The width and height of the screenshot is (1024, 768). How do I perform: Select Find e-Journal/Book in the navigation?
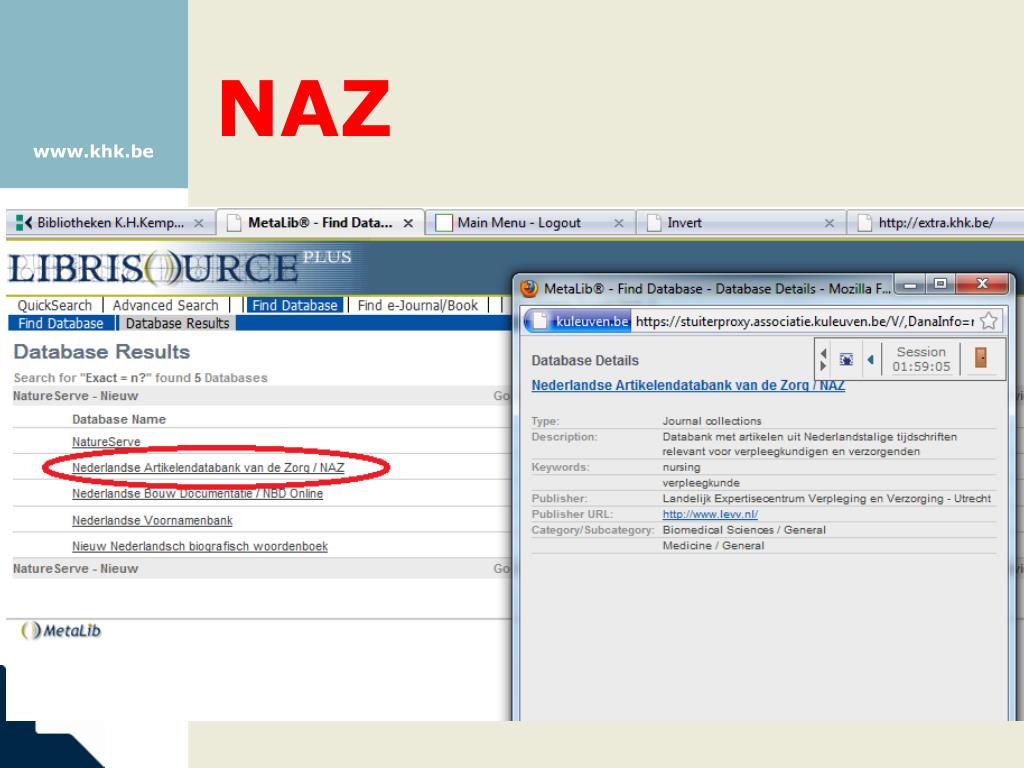(x=418, y=306)
